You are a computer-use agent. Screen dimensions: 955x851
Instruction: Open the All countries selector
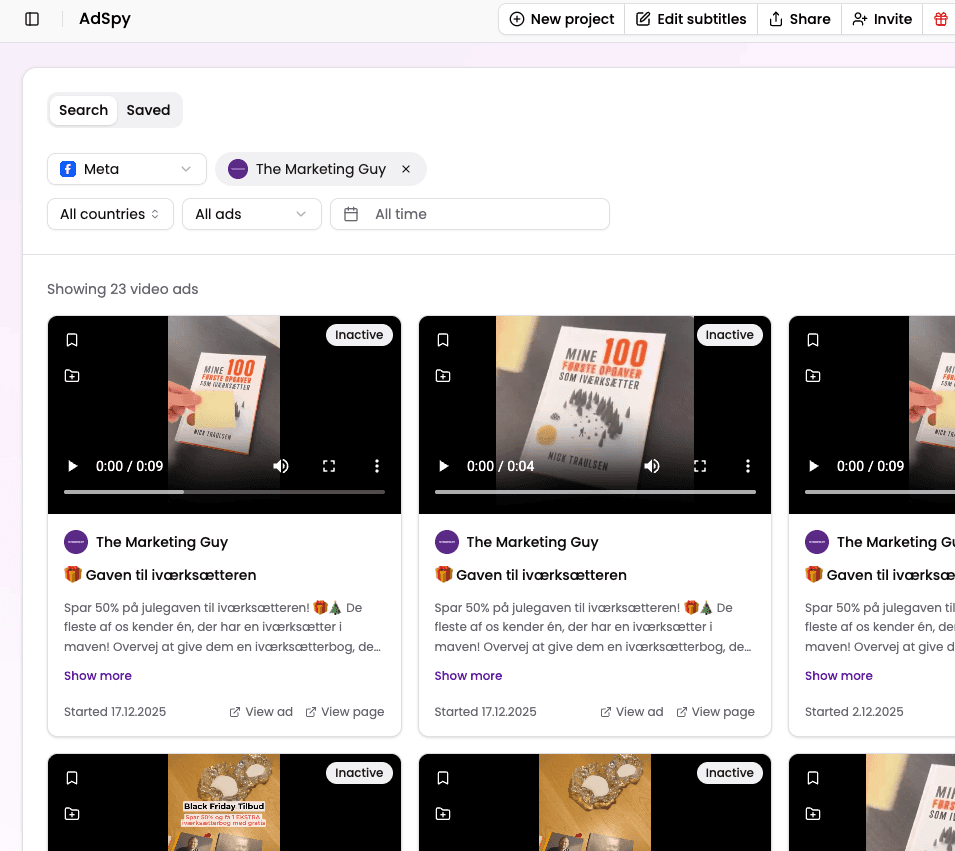(110, 214)
